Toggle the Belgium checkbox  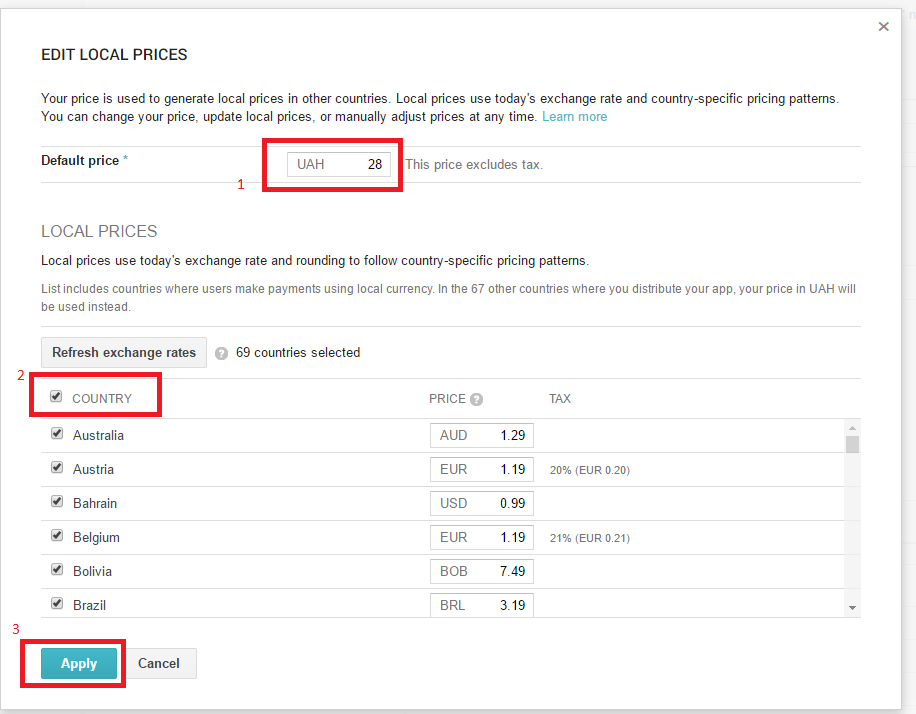(57, 533)
